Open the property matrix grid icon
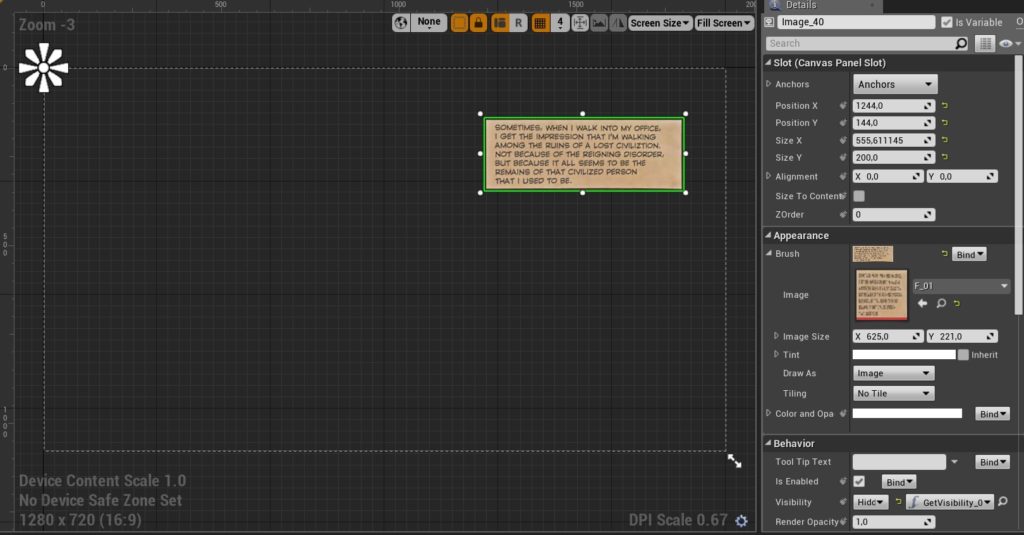The height and width of the screenshot is (535, 1024). tap(984, 44)
